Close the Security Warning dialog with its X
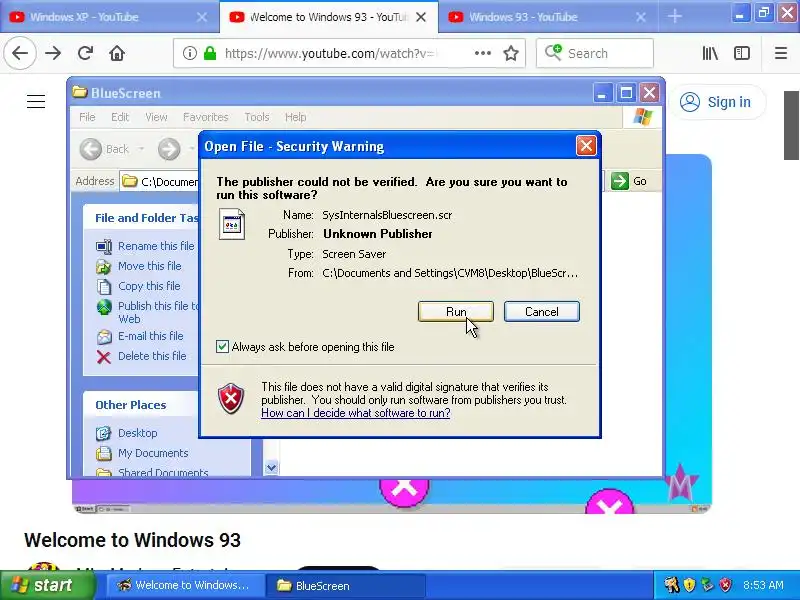800x600 pixels. 586,146
